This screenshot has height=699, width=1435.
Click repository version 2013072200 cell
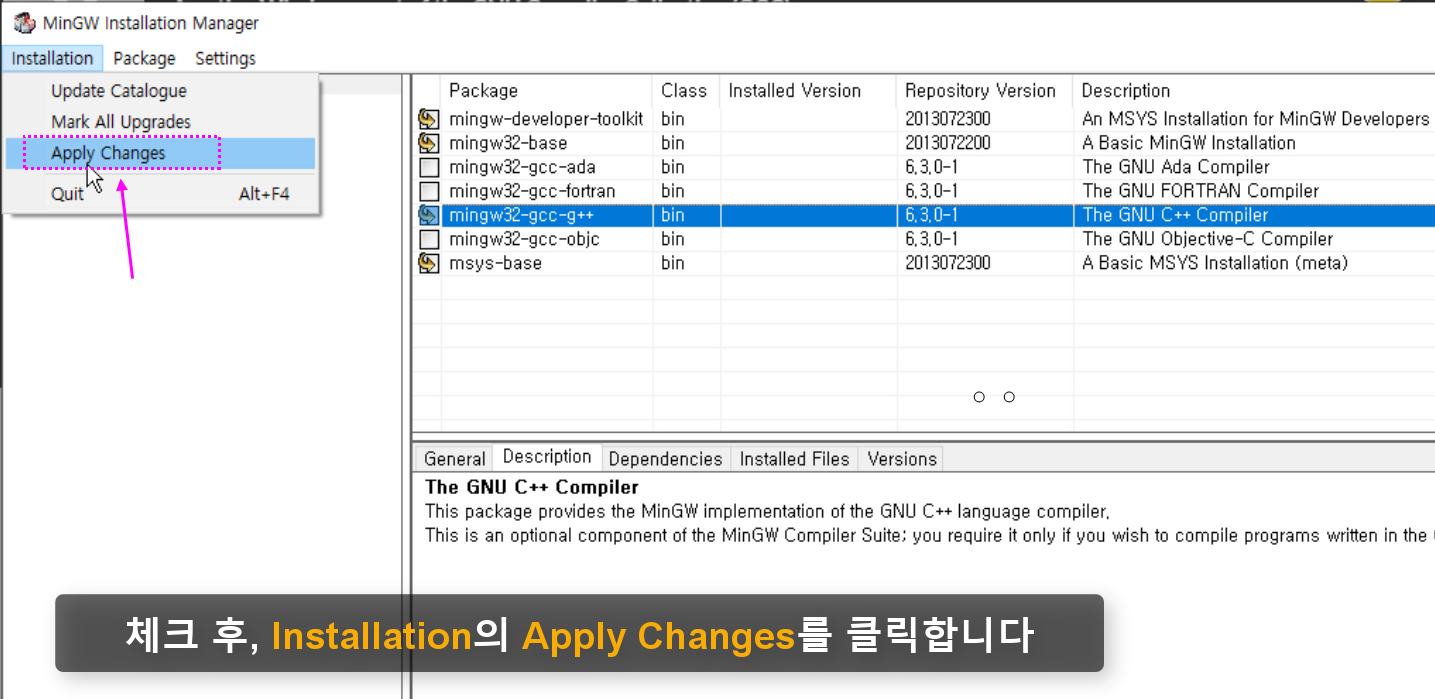point(948,143)
